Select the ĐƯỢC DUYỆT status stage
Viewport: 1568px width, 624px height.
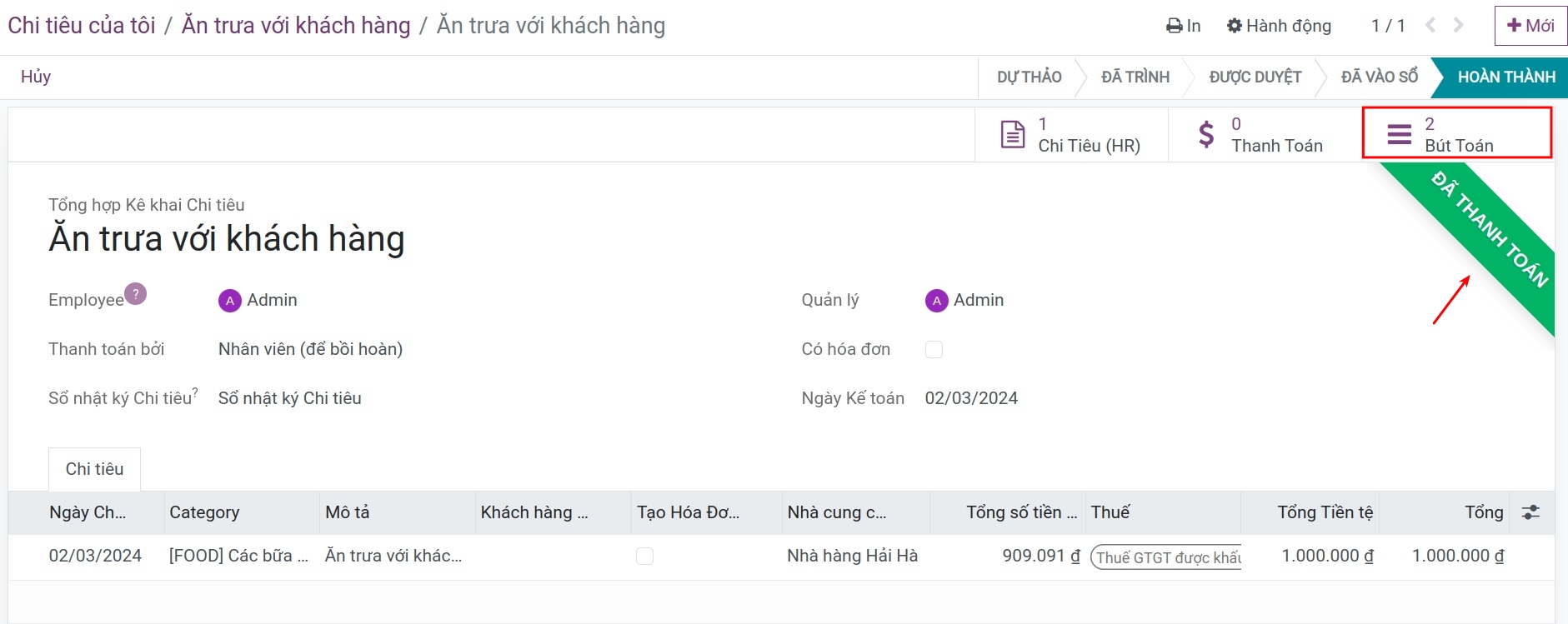pyautogui.click(x=1255, y=77)
